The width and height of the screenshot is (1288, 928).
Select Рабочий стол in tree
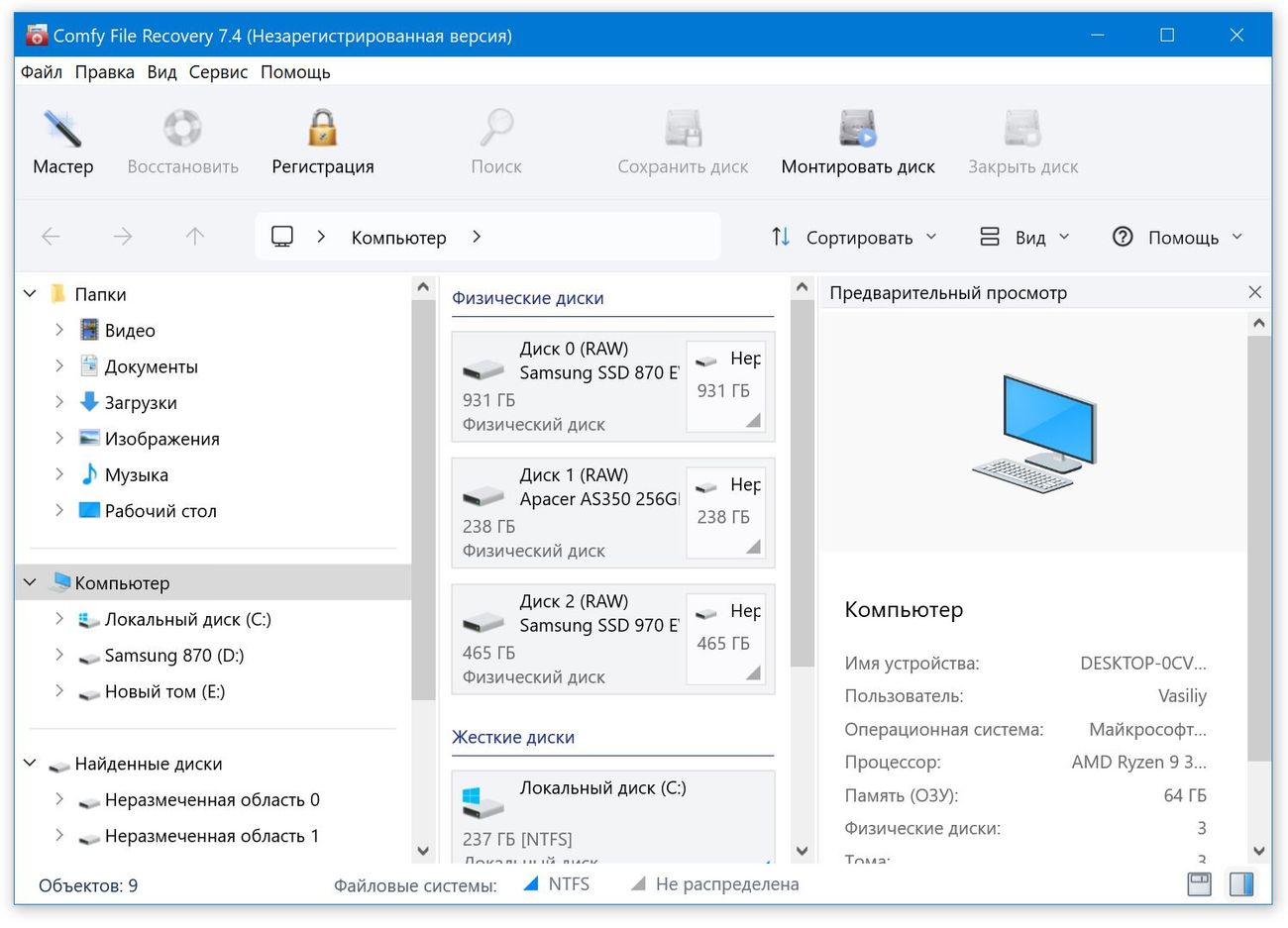coord(160,511)
